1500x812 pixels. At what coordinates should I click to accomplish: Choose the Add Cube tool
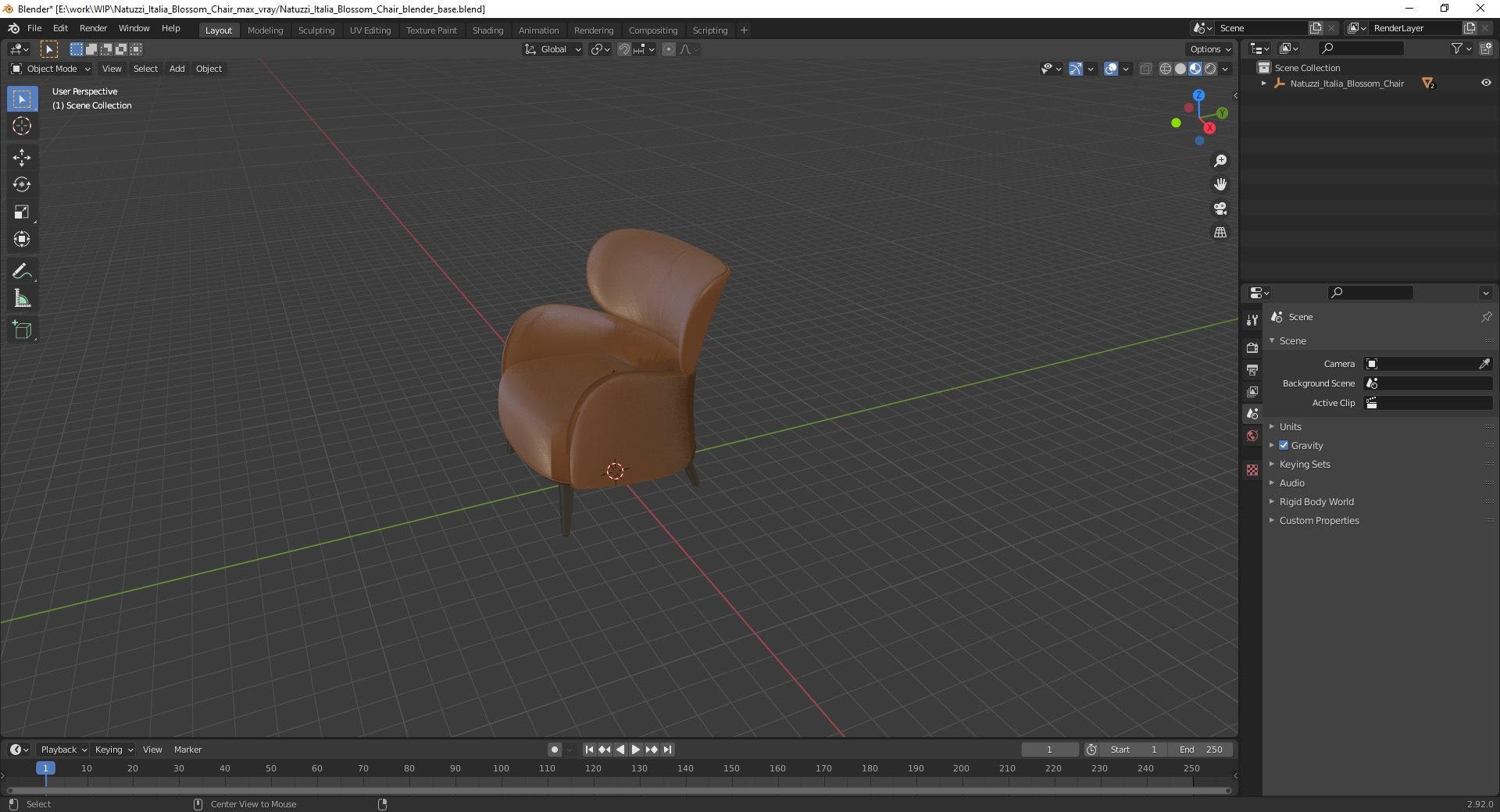tap(22, 330)
